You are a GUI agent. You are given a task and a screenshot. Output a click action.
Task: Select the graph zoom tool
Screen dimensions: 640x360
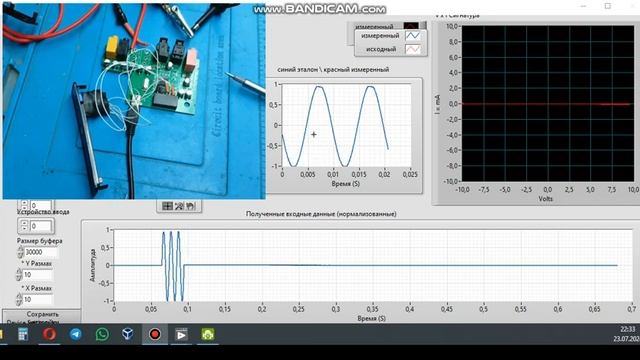click(x=179, y=206)
